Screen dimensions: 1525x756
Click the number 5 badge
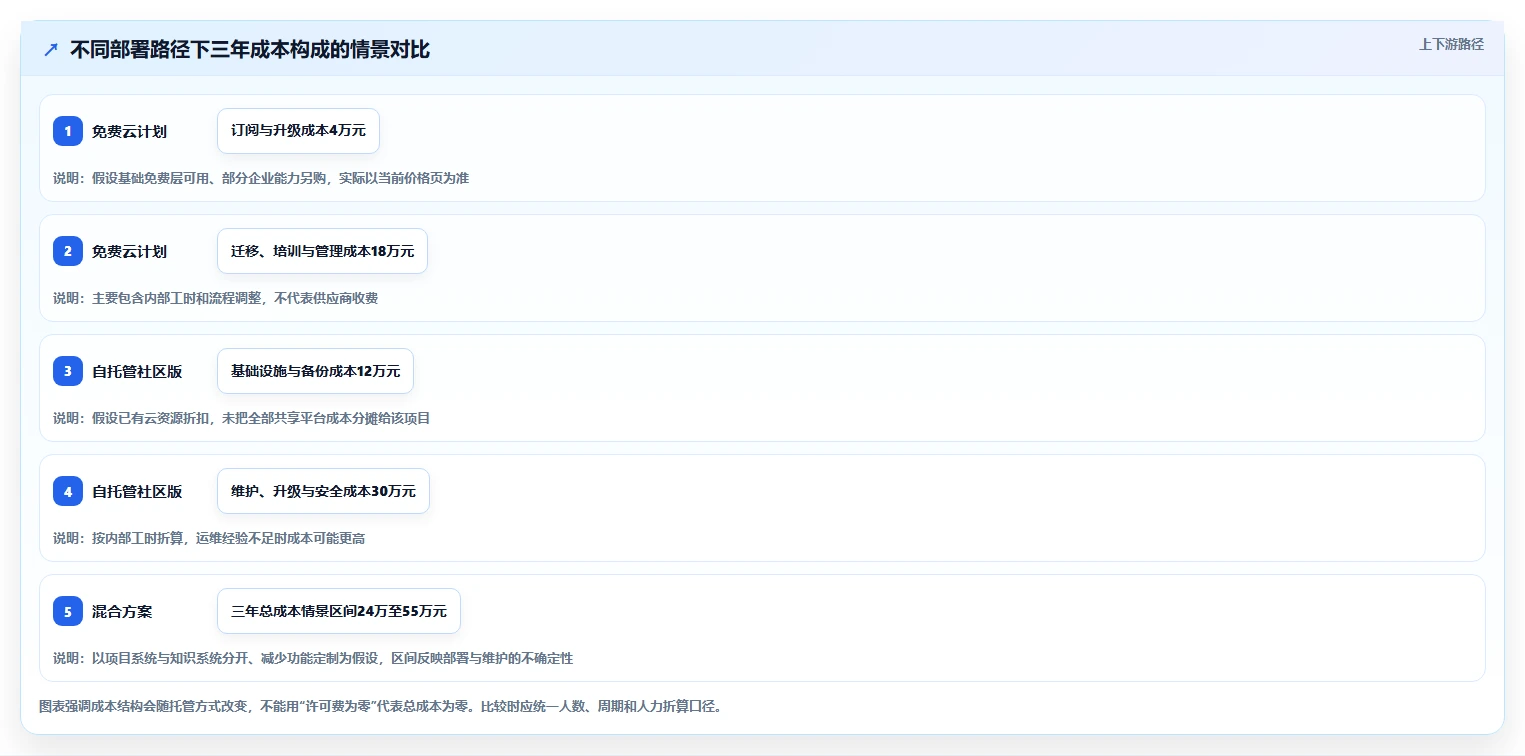[x=68, y=611]
